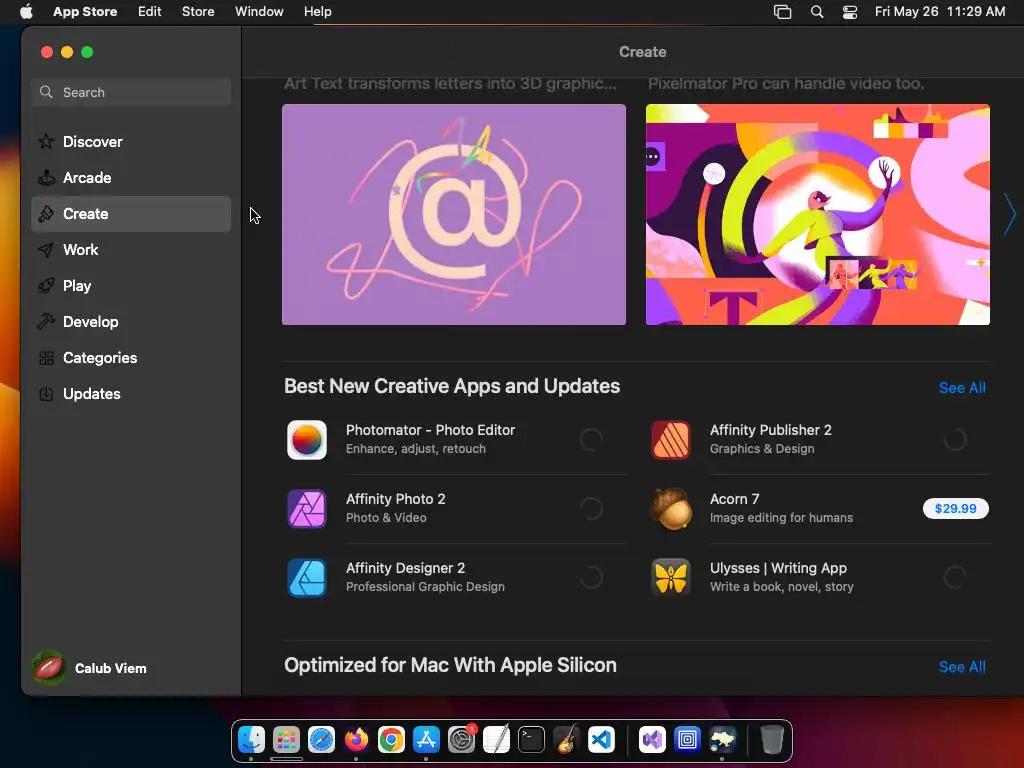Image resolution: width=1024 pixels, height=768 pixels.
Task: Click 'Affinity Publisher 2' title text
Action: (771, 430)
